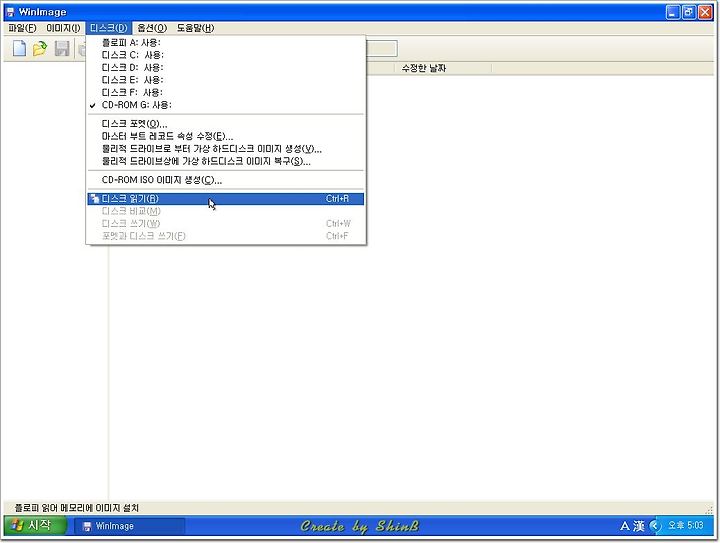Select checked CD-ROM G: 사용 option
Viewport: 720px width, 543px height.
point(225,105)
